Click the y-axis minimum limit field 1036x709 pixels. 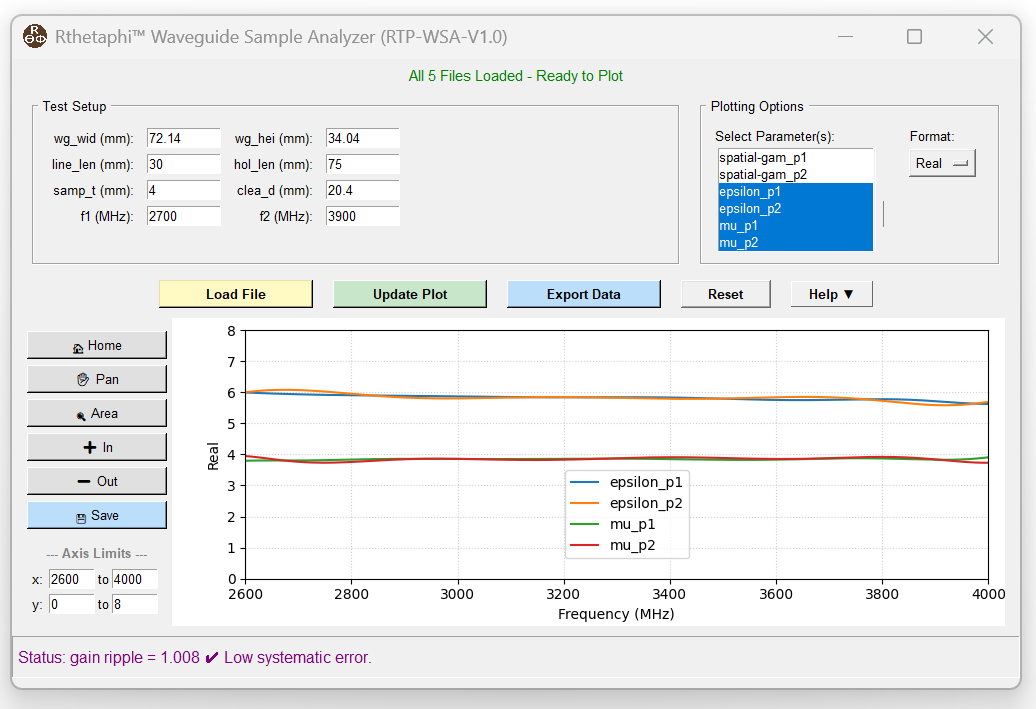click(x=71, y=605)
